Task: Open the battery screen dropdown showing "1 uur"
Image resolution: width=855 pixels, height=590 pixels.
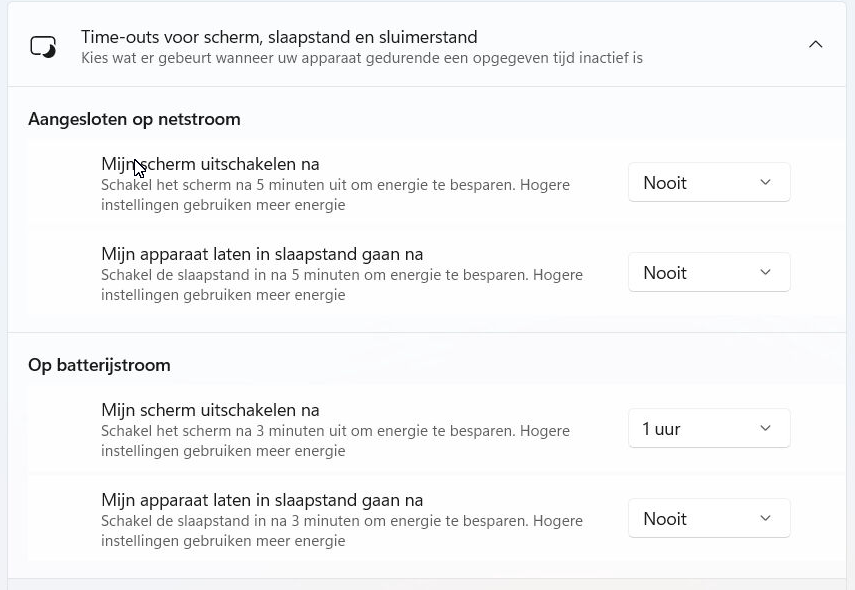Action: [708, 429]
